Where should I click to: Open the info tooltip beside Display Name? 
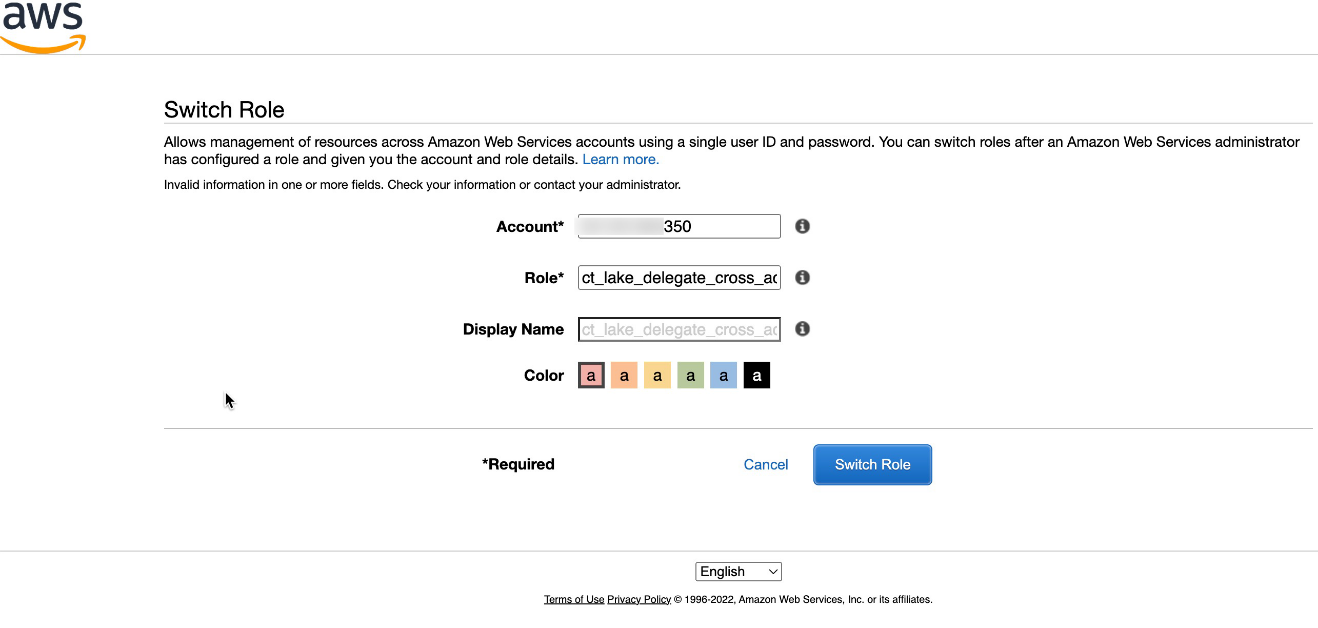802,329
